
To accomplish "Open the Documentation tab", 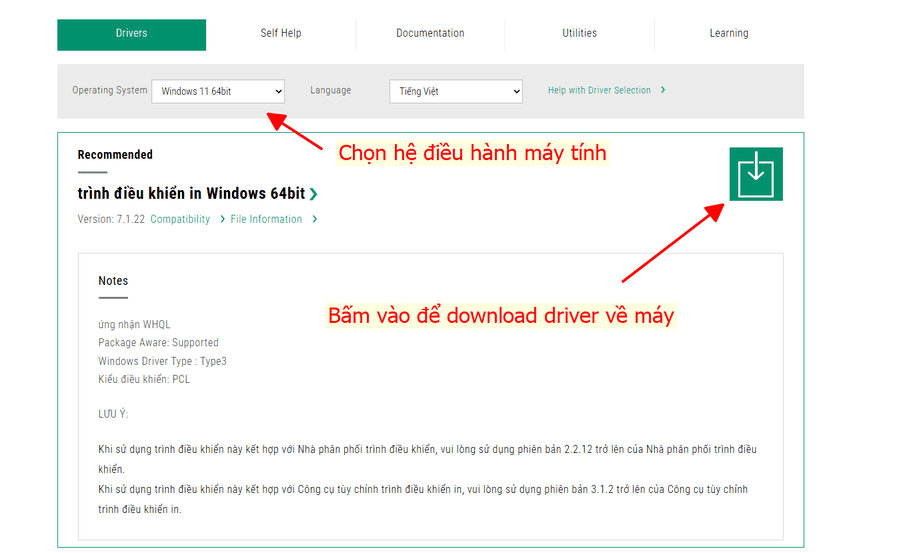I will coord(430,34).
